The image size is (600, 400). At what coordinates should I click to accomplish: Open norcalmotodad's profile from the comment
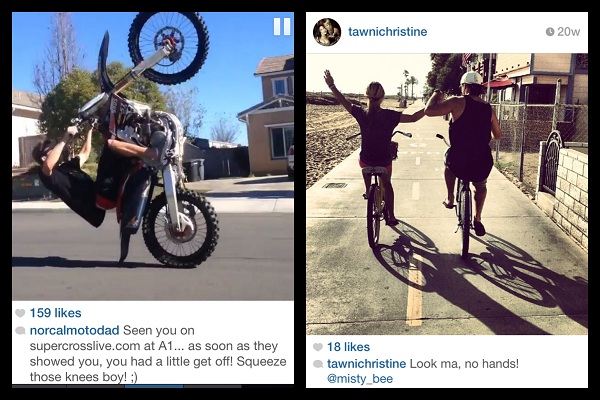pyautogui.click(x=70, y=329)
